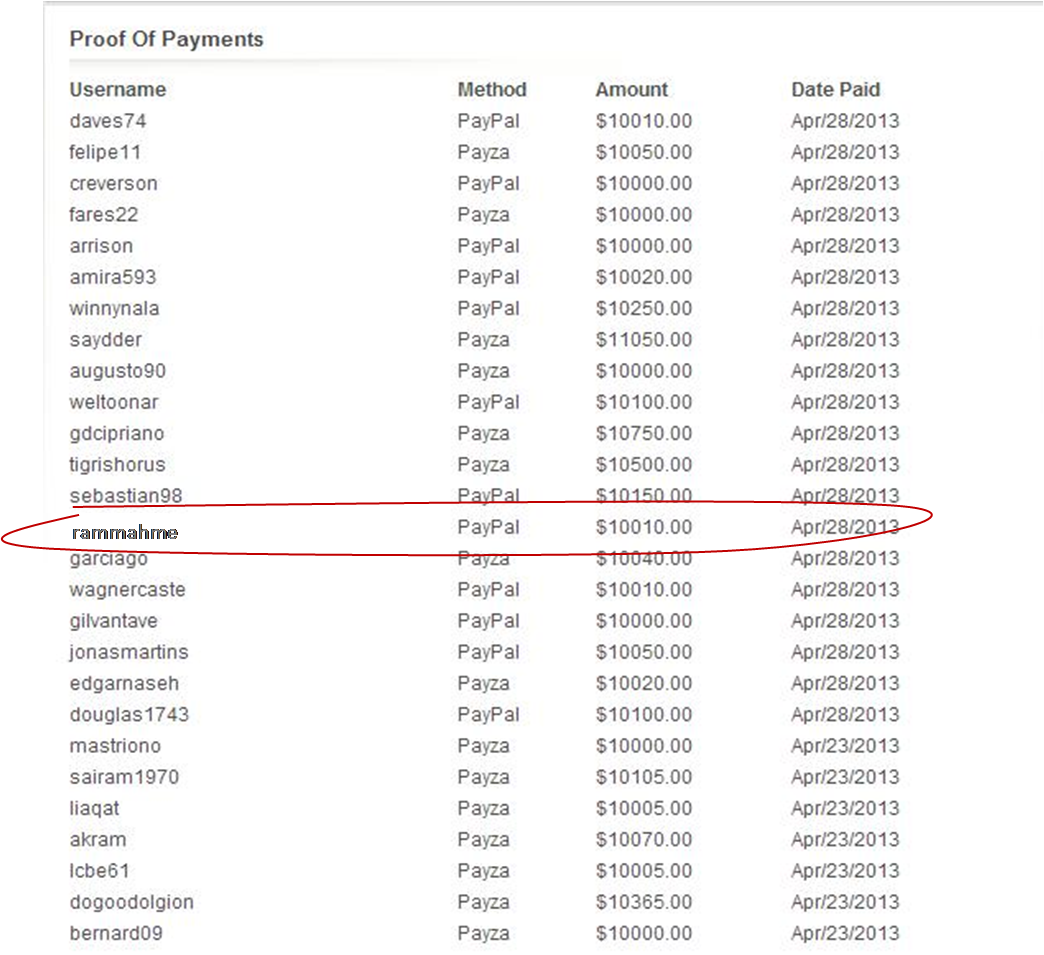The width and height of the screenshot is (1044, 955).
Task: Select username douglas1743
Action: [129, 715]
